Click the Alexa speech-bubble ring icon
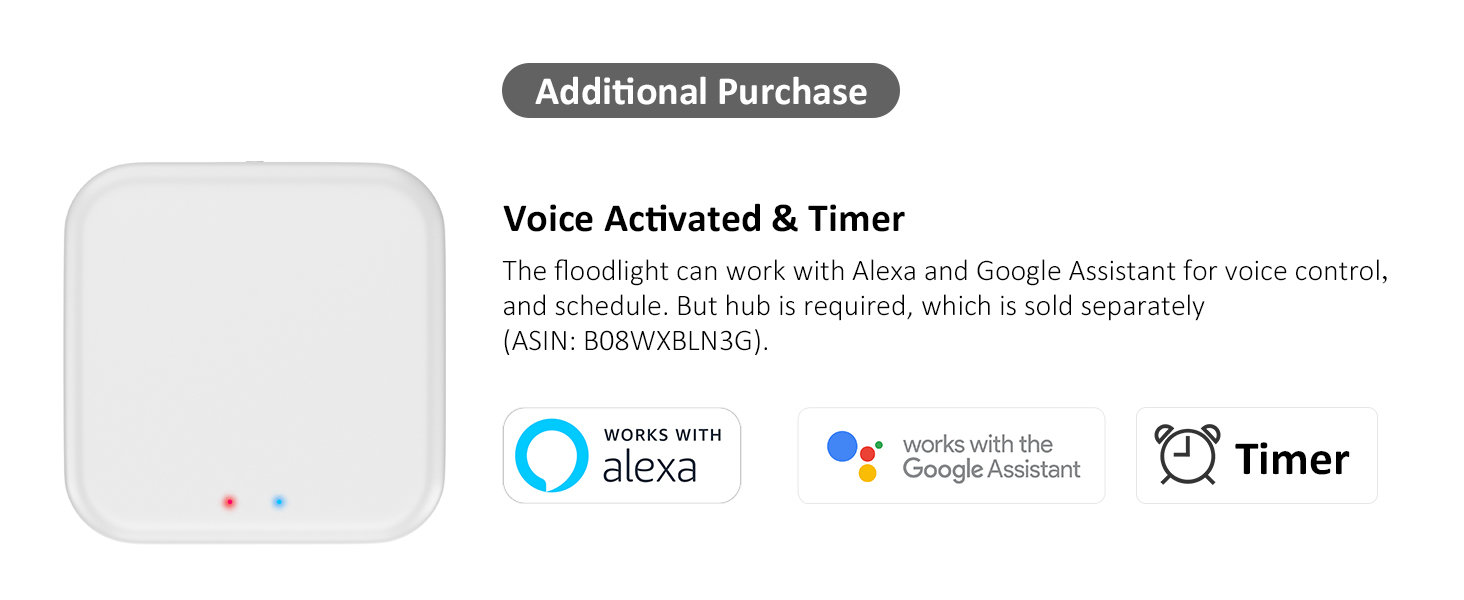Viewport: 1464px width, 600px height. 551,455
